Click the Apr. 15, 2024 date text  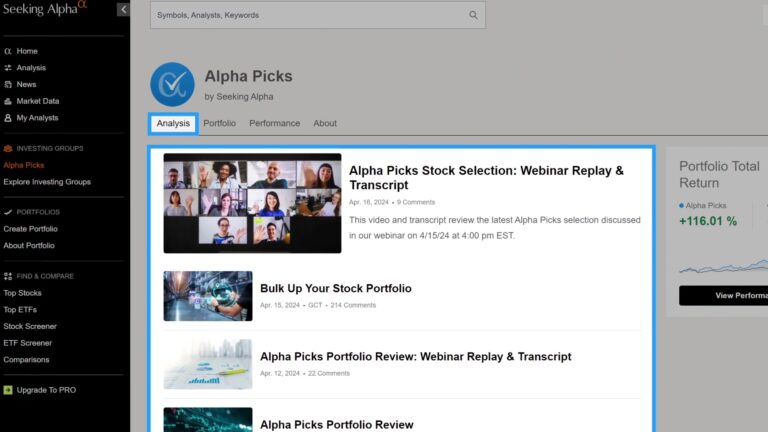280,305
